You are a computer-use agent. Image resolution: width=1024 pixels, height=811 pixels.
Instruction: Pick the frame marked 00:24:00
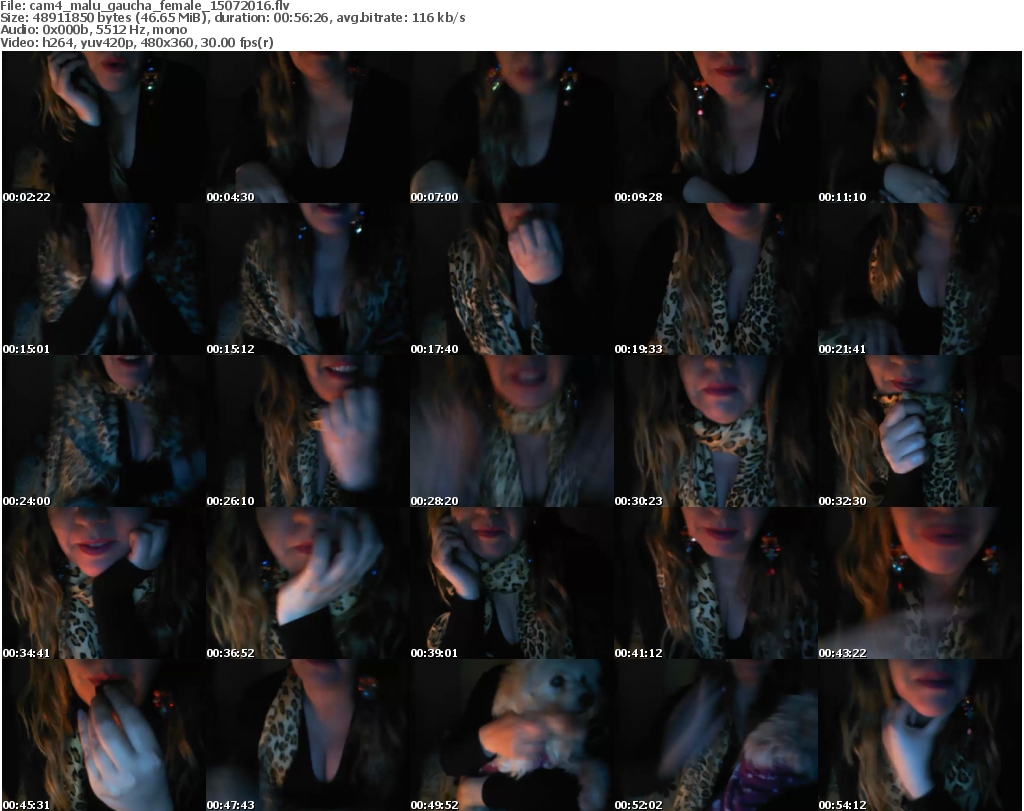click(x=104, y=432)
